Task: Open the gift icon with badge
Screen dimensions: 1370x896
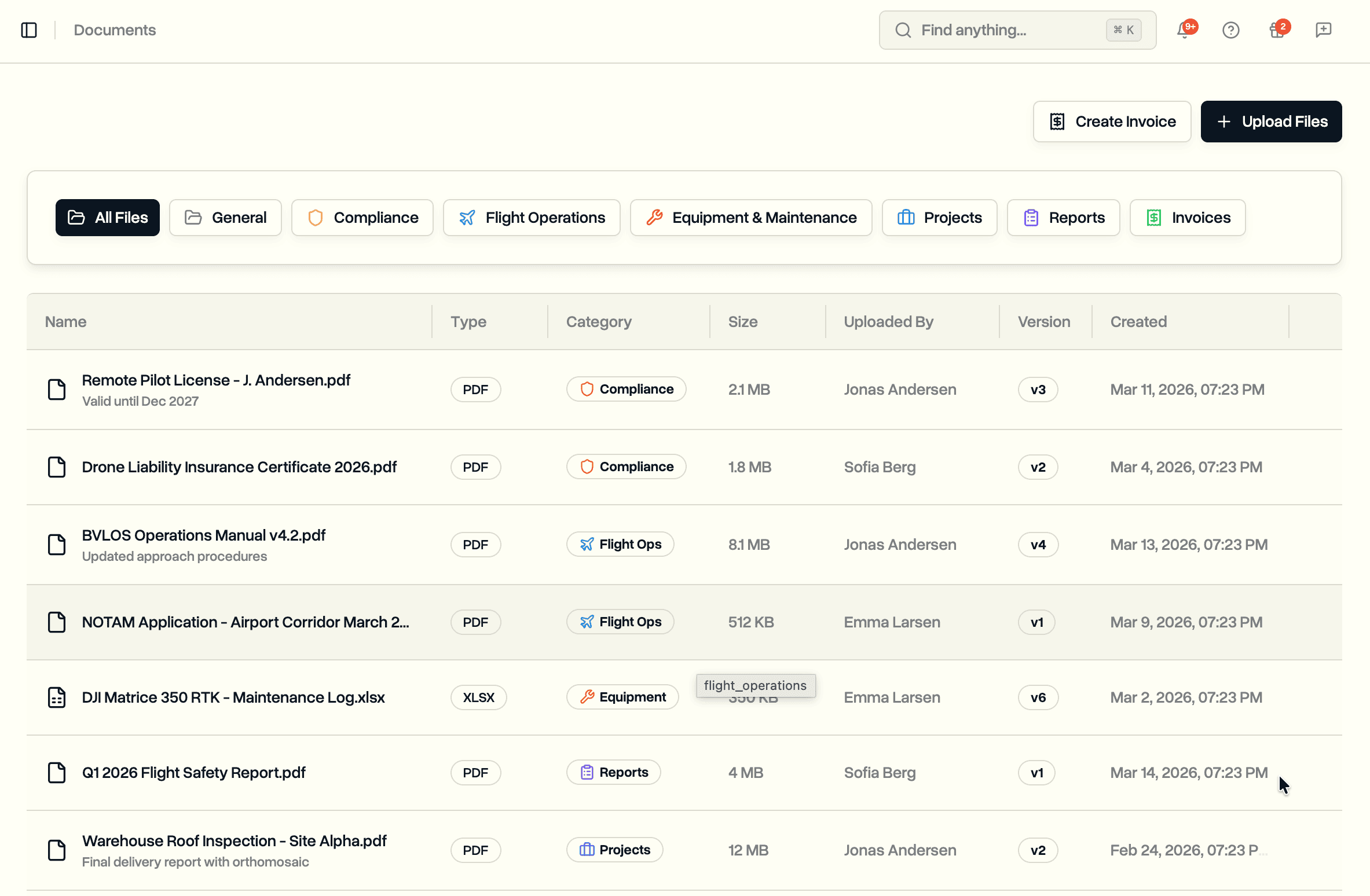Action: [1277, 30]
